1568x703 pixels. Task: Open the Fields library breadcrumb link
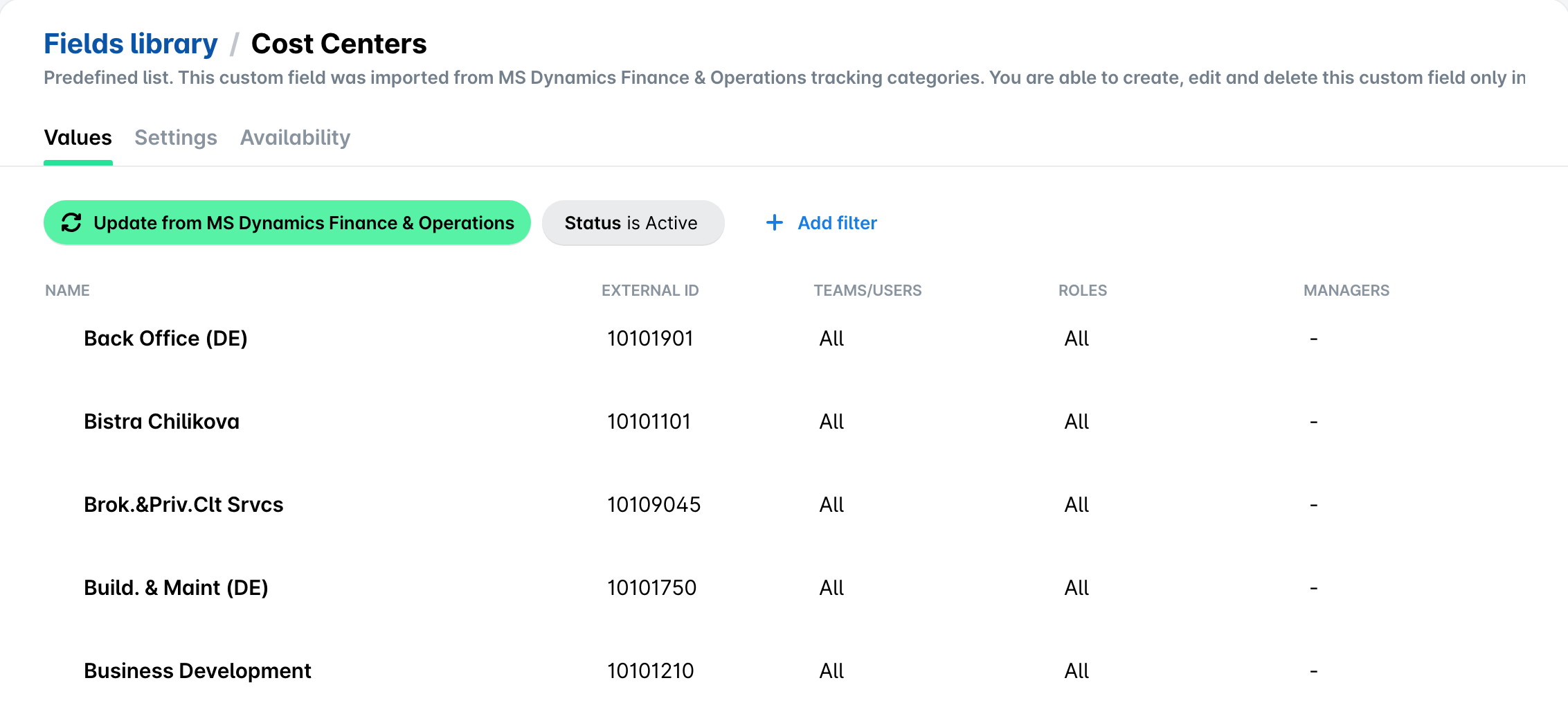pos(131,44)
